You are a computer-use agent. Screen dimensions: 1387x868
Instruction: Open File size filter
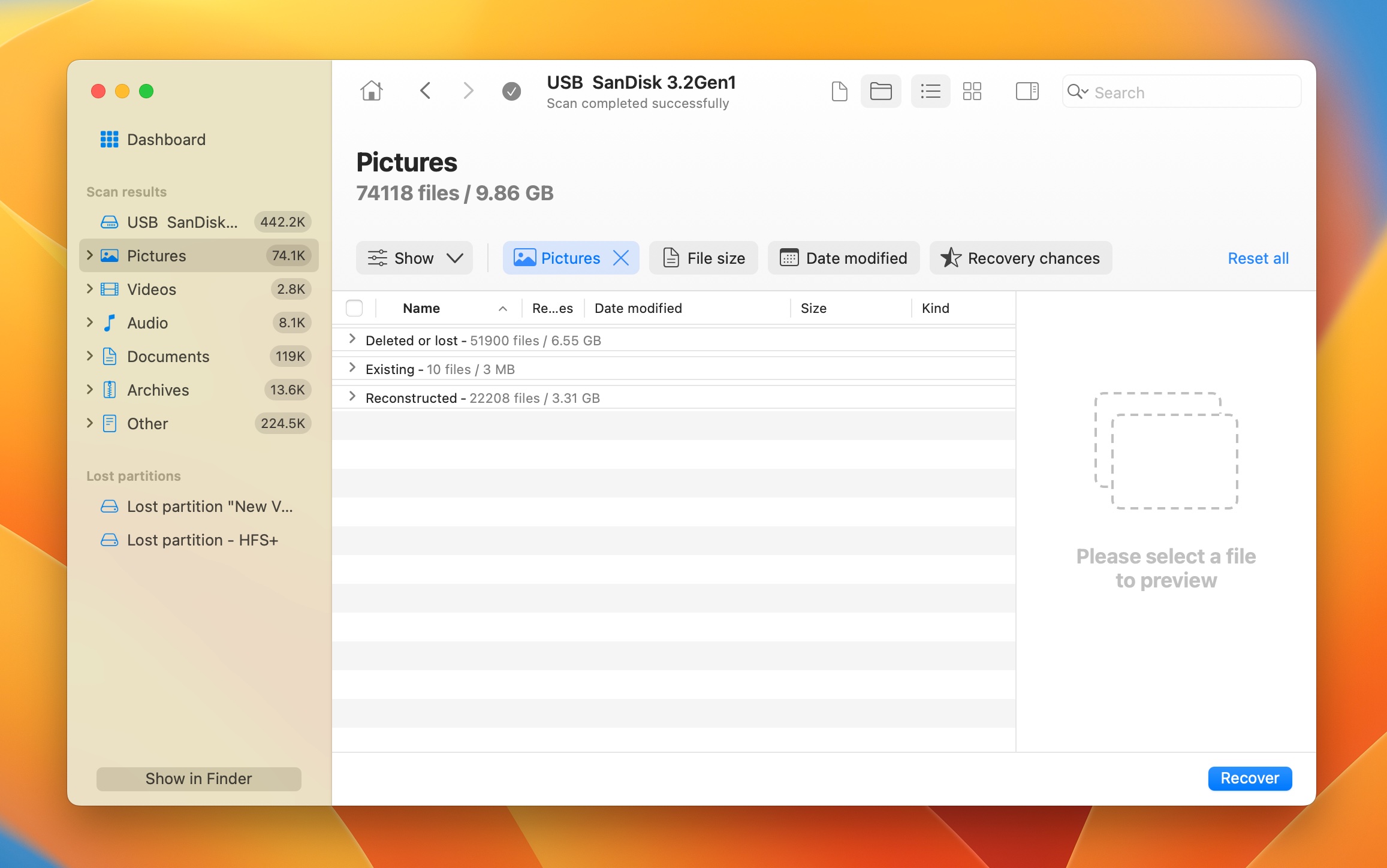(704, 258)
